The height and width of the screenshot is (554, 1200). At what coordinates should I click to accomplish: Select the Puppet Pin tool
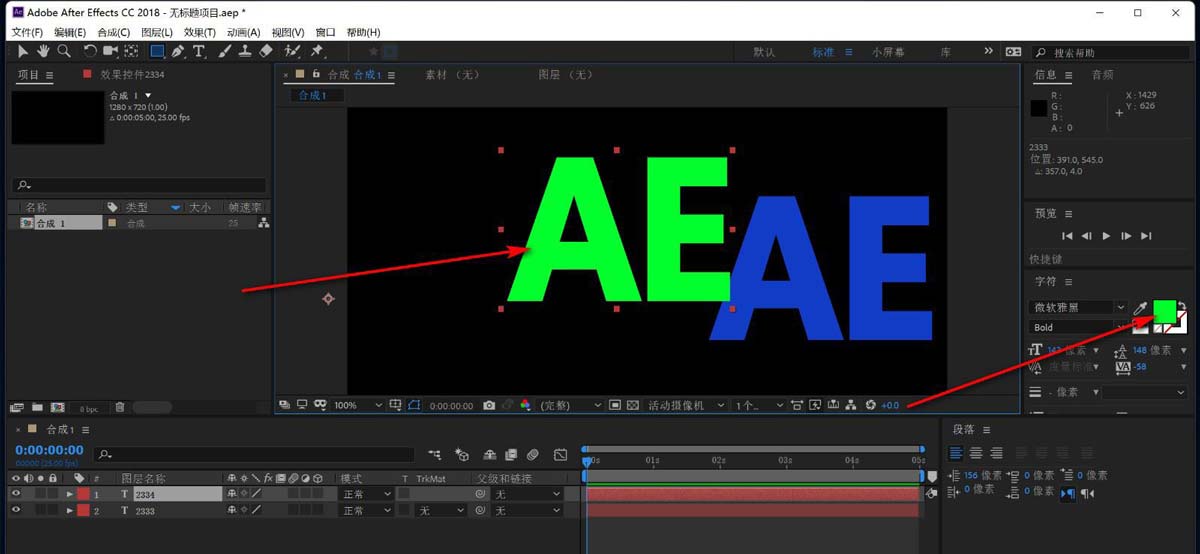tap(317, 51)
